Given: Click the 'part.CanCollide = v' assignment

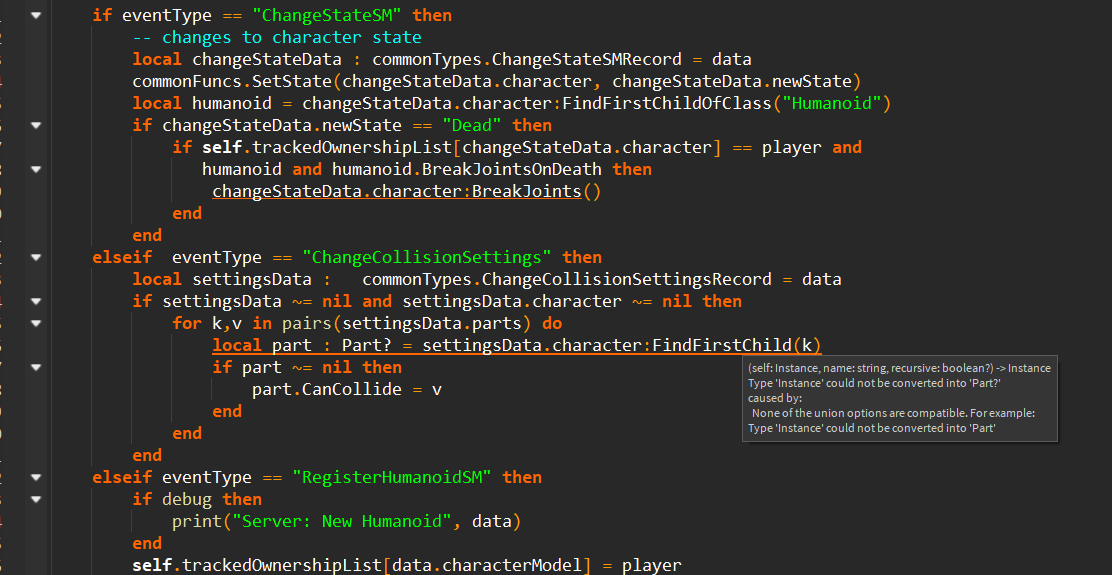Looking at the screenshot, I should [x=347, y=389].
